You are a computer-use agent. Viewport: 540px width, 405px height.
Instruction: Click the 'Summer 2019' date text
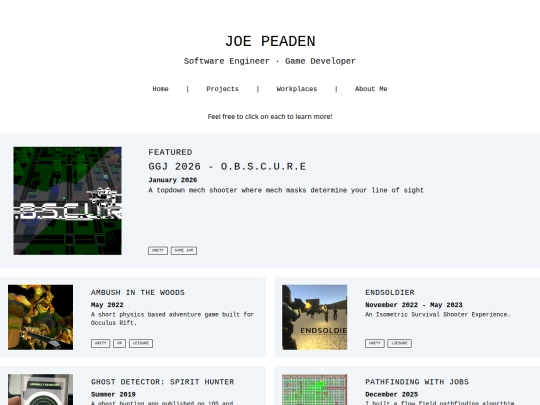(113, 394)
